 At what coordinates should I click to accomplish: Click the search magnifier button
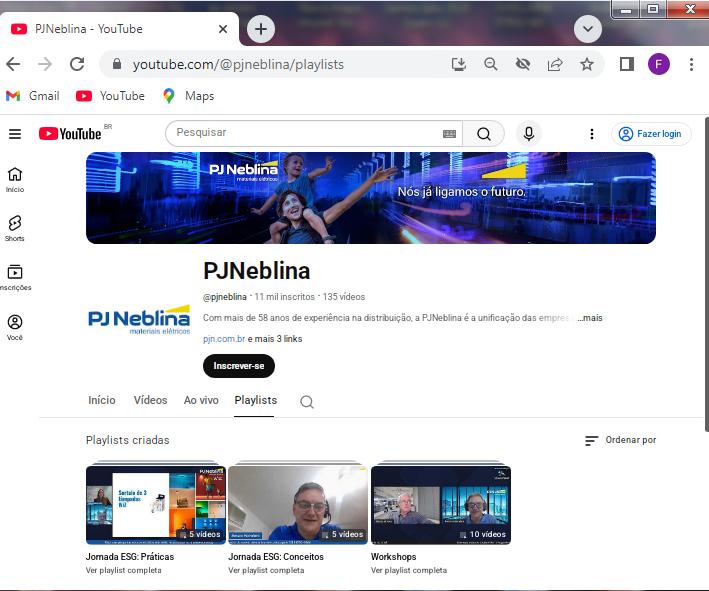[x=484, y=134]
